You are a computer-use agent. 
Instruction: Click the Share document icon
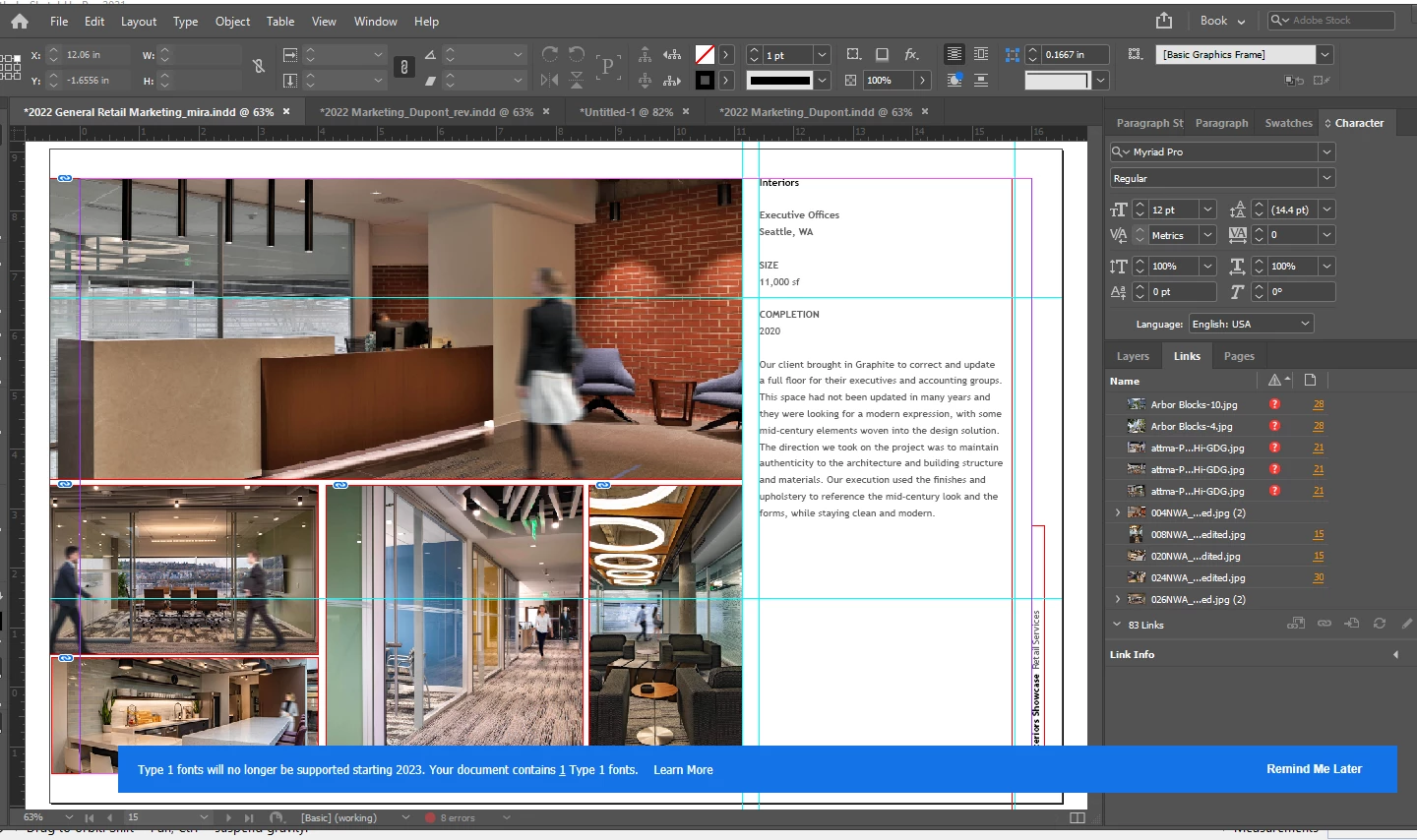pyautogui.click(x=1164, y=21)
